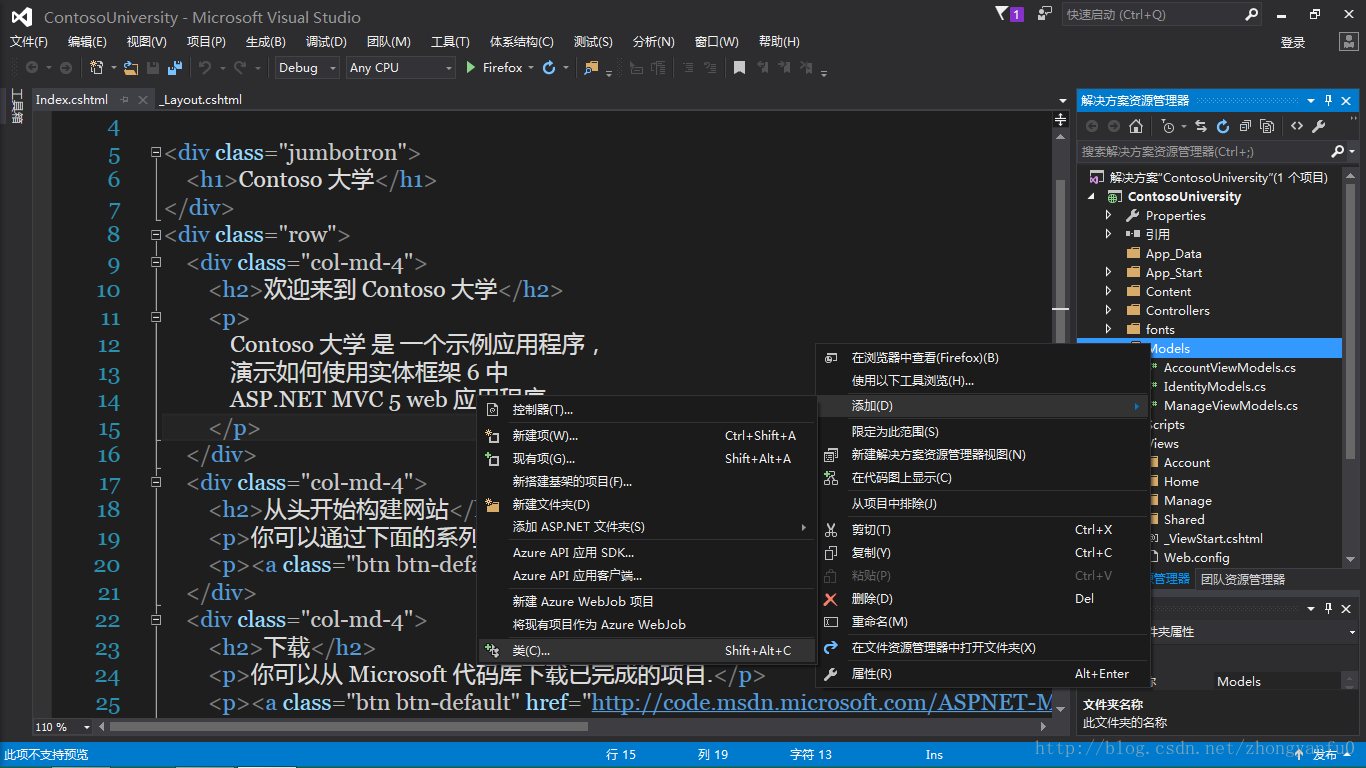Choose 在浏览器中查看(Firefox)(B) in context menu
1366x768 pixels.
tap(984, 357)
